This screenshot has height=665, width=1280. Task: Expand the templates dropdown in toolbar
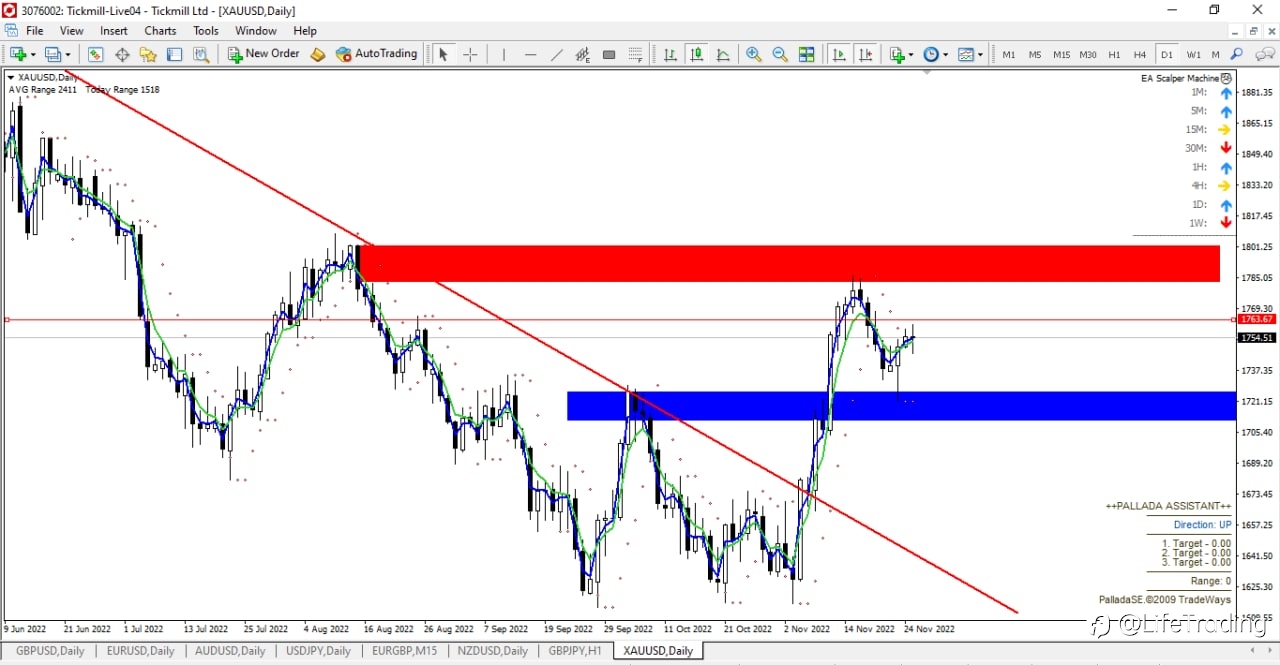[970, 54]
